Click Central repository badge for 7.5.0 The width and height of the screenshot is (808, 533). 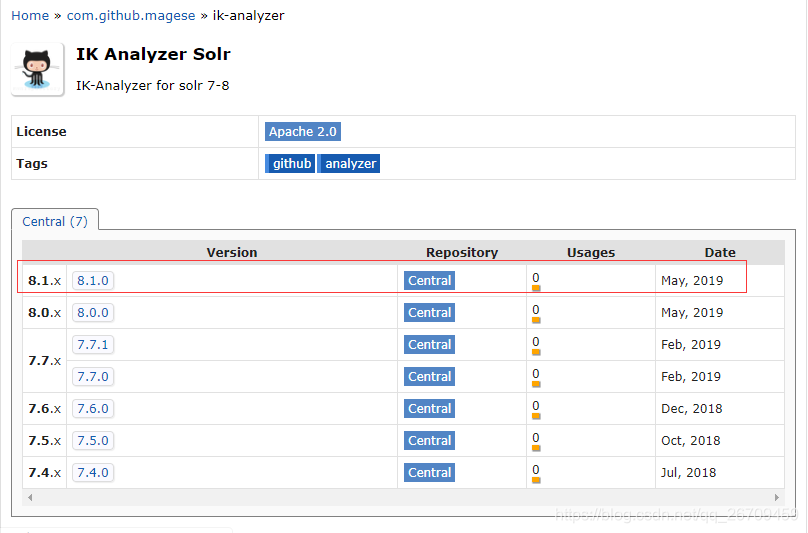[x=429, y=440]
